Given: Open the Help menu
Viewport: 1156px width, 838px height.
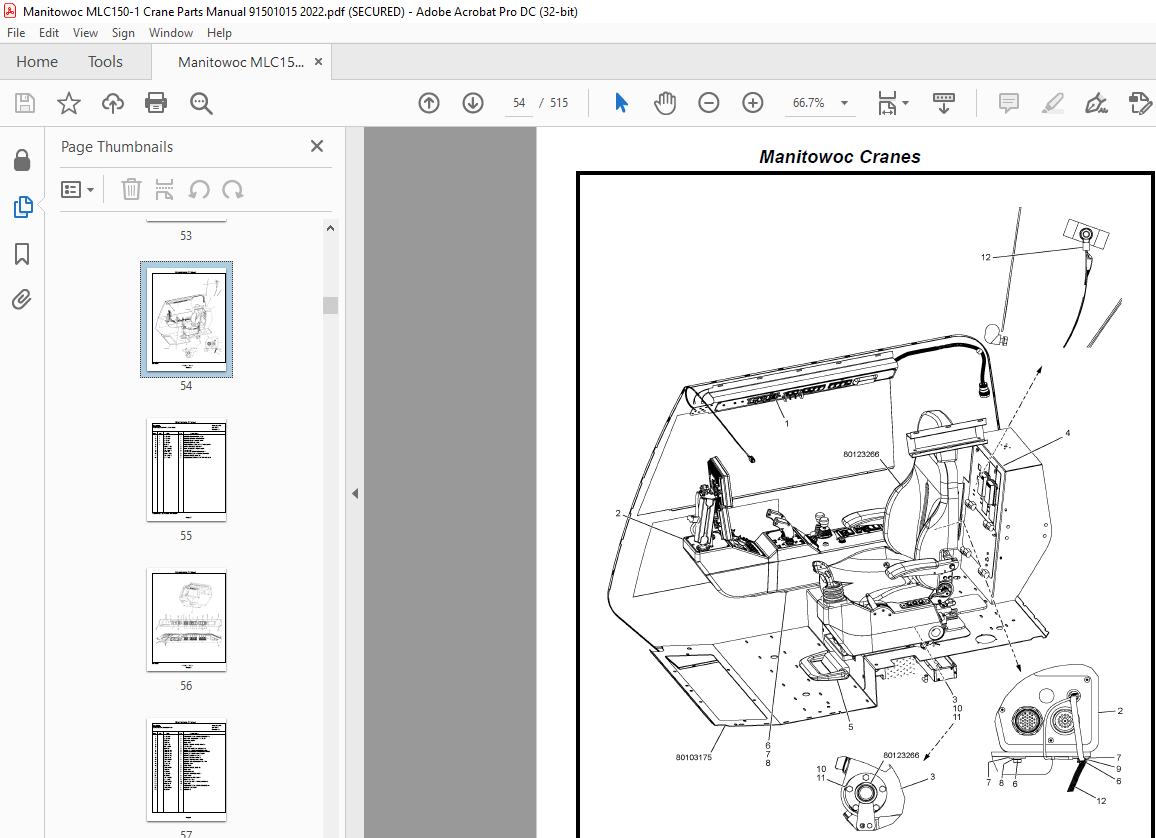Looking at the screenshot, I should click(219, 32).
